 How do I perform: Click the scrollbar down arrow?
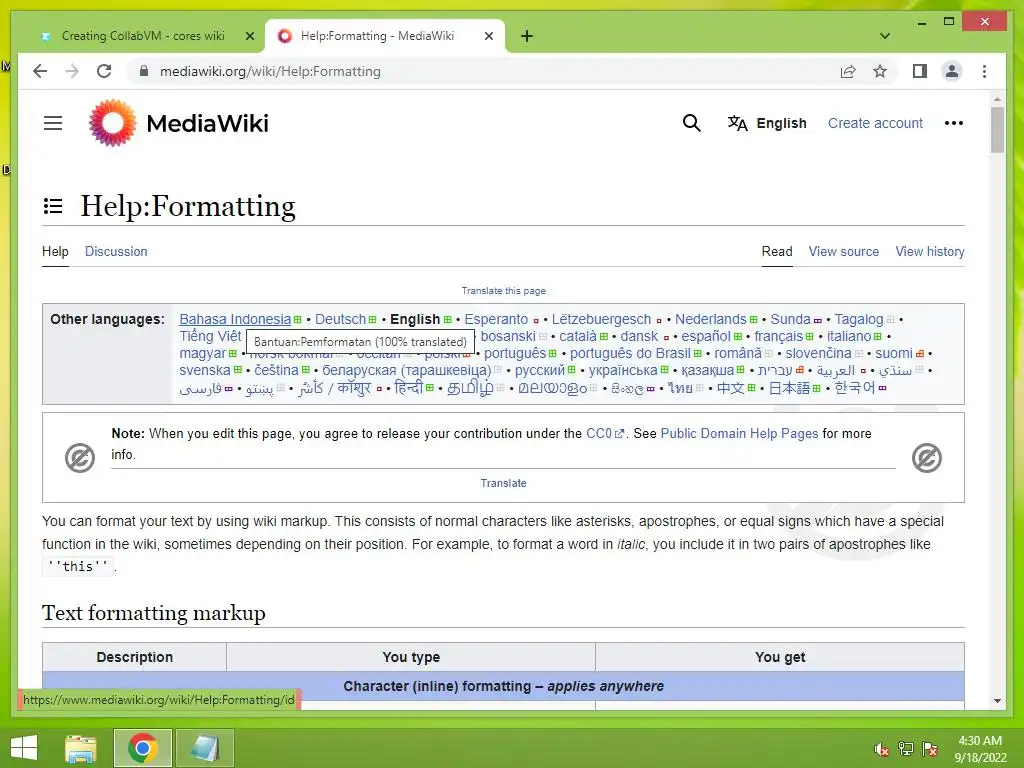(997, 701)
